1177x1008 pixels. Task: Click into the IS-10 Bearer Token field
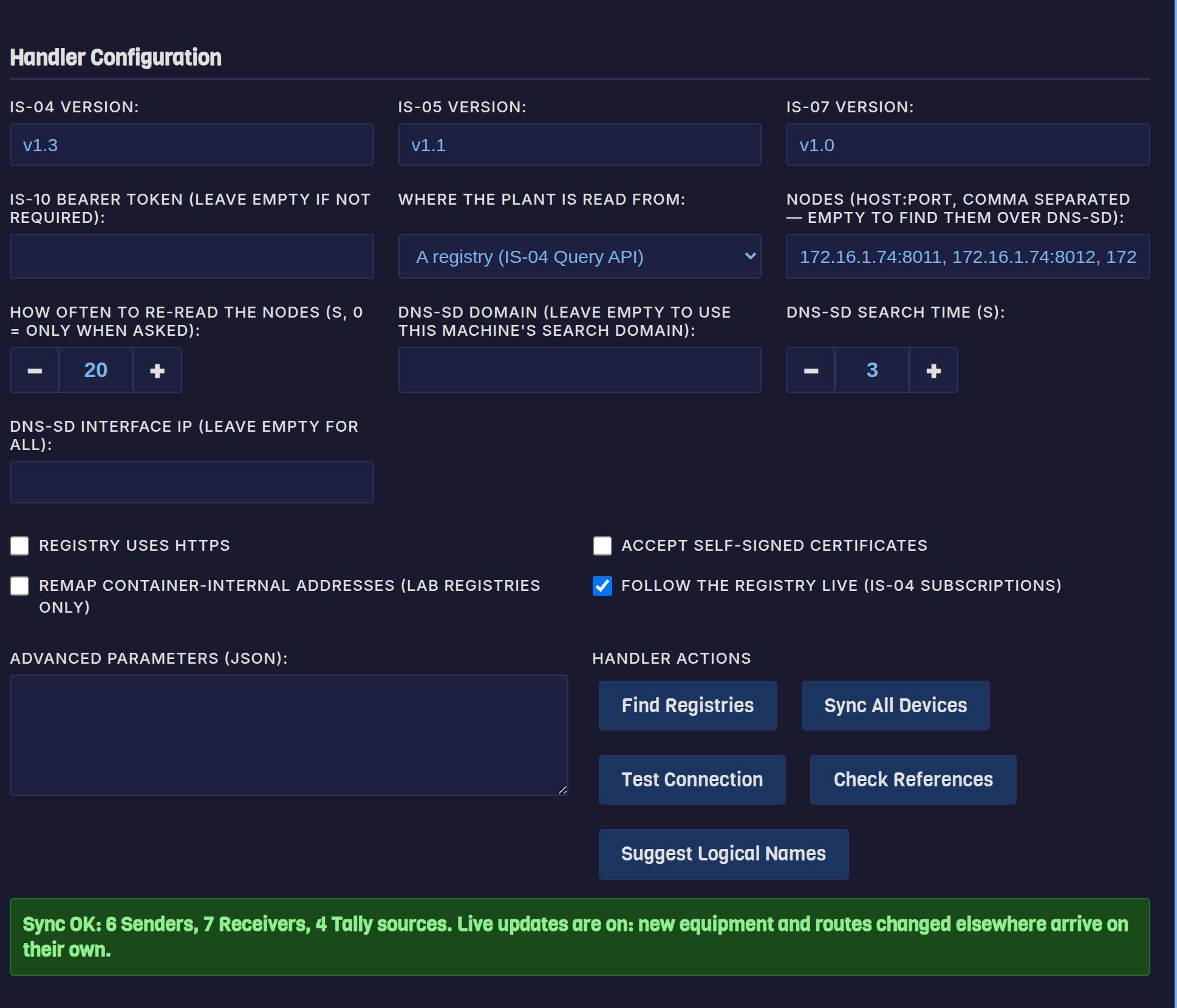(191, 256)
